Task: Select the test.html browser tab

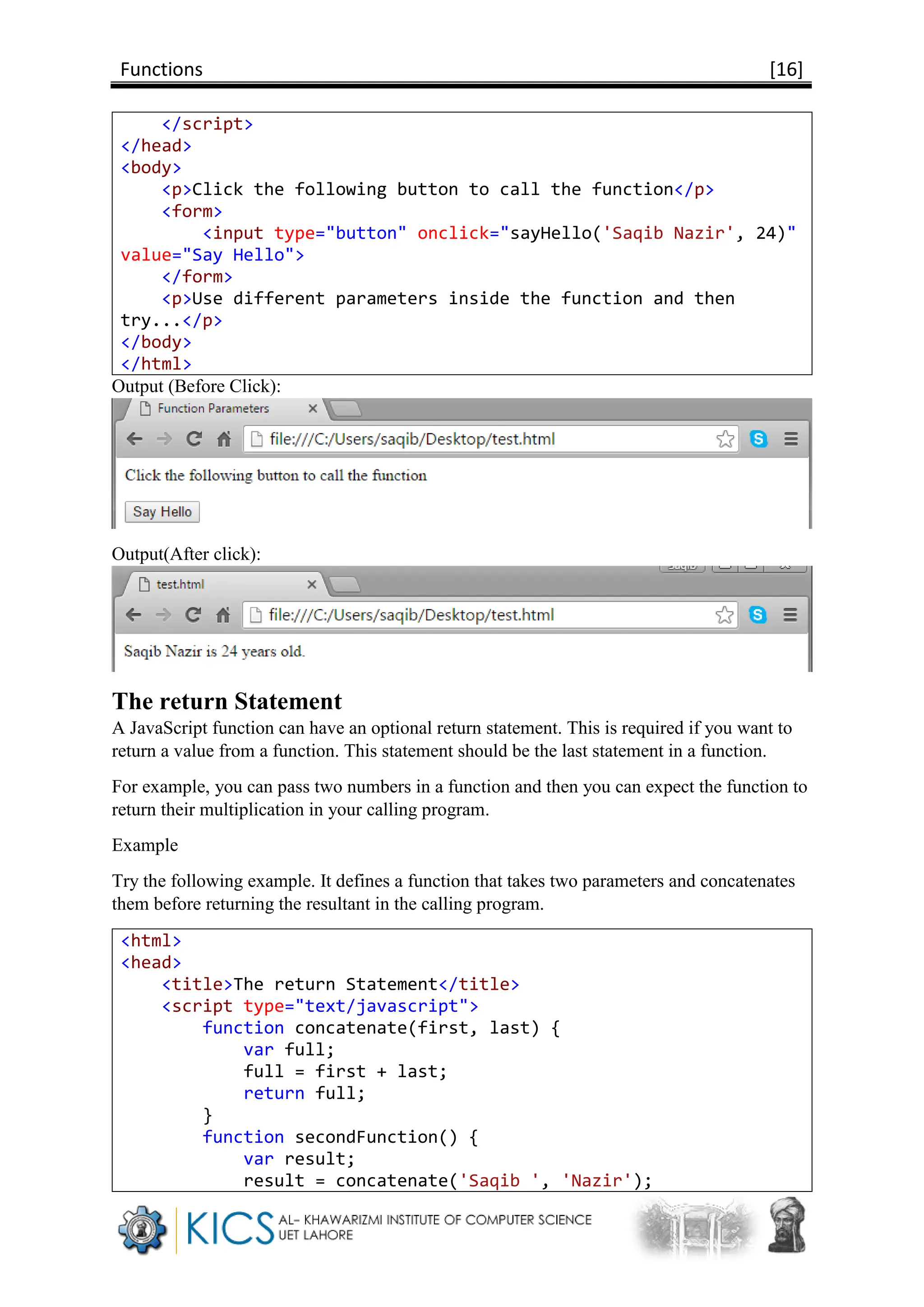Action: [180, 584]
